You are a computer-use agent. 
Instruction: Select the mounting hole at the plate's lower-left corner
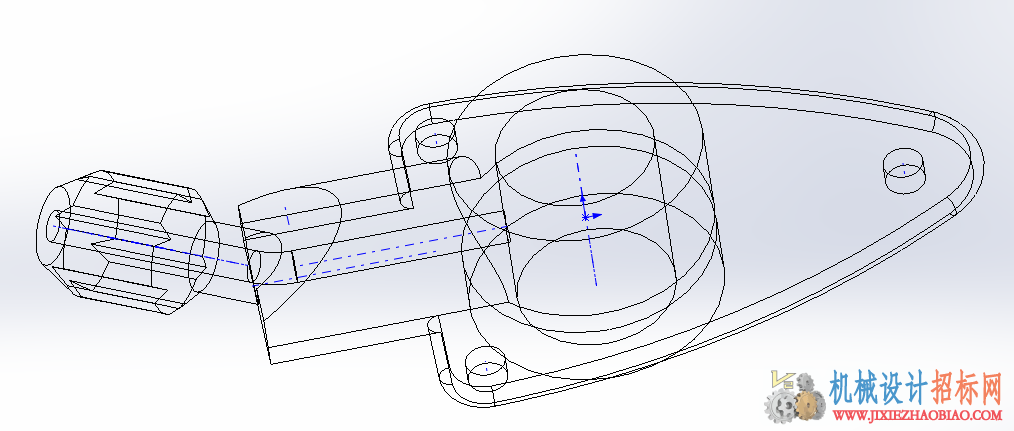click(x=486, y=367)
